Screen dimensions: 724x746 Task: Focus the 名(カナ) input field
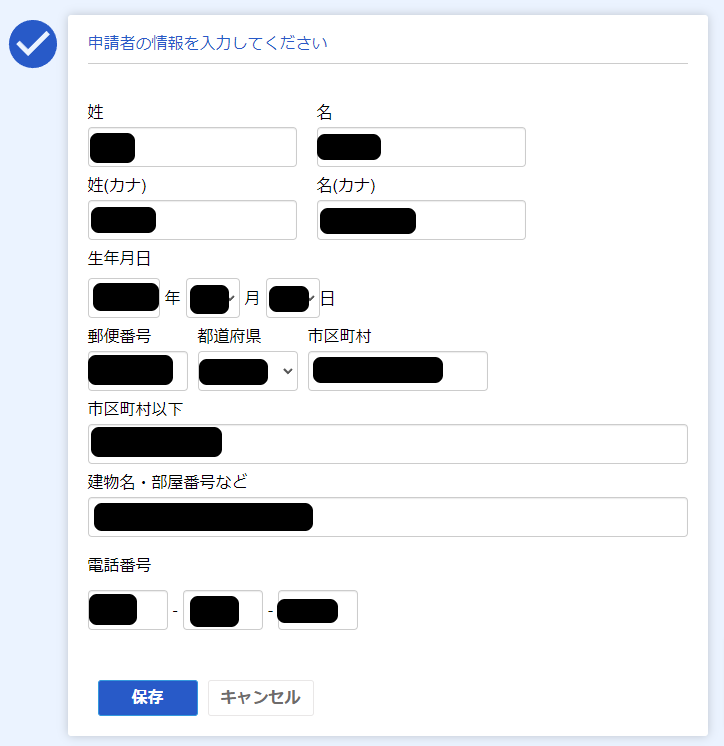421,220
